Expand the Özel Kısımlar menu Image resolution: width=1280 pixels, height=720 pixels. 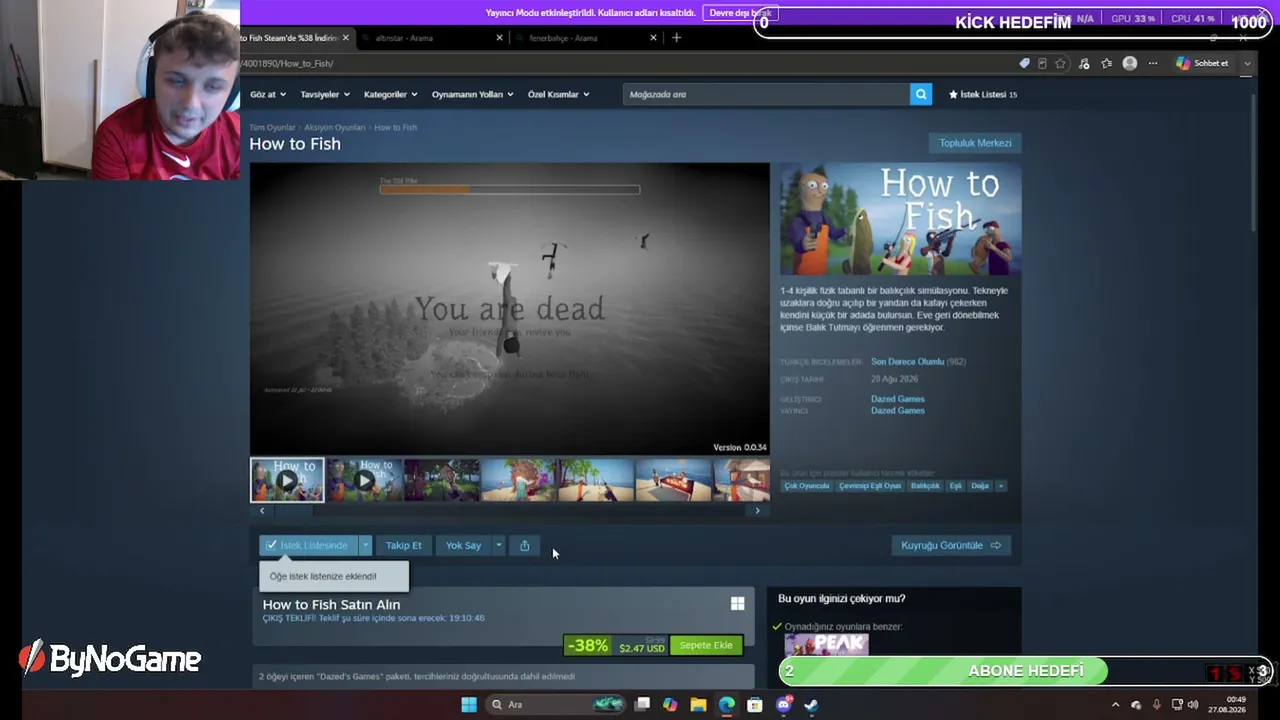pyautogui.click(x=558, y=94)
